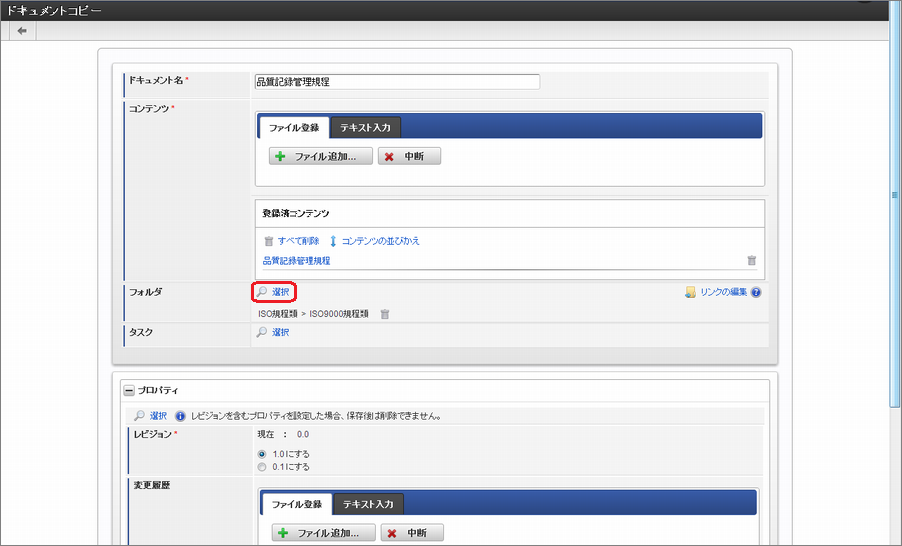Open 品質記録管理規程 content link
Viewport: 902px width, 546px height.
point(296,261)
